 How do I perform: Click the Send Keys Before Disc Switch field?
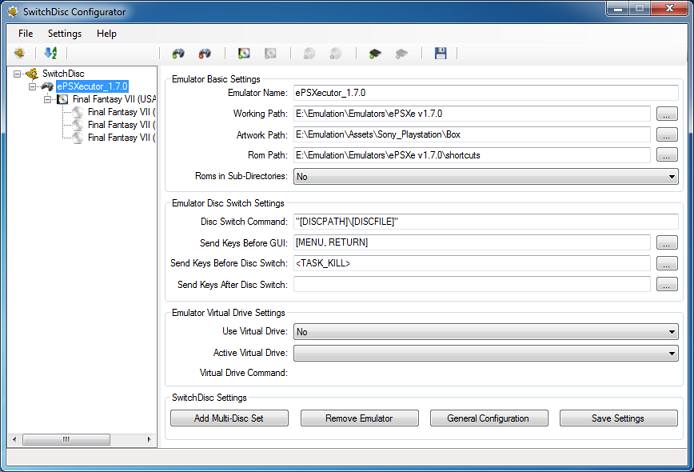tap(472, 263)
